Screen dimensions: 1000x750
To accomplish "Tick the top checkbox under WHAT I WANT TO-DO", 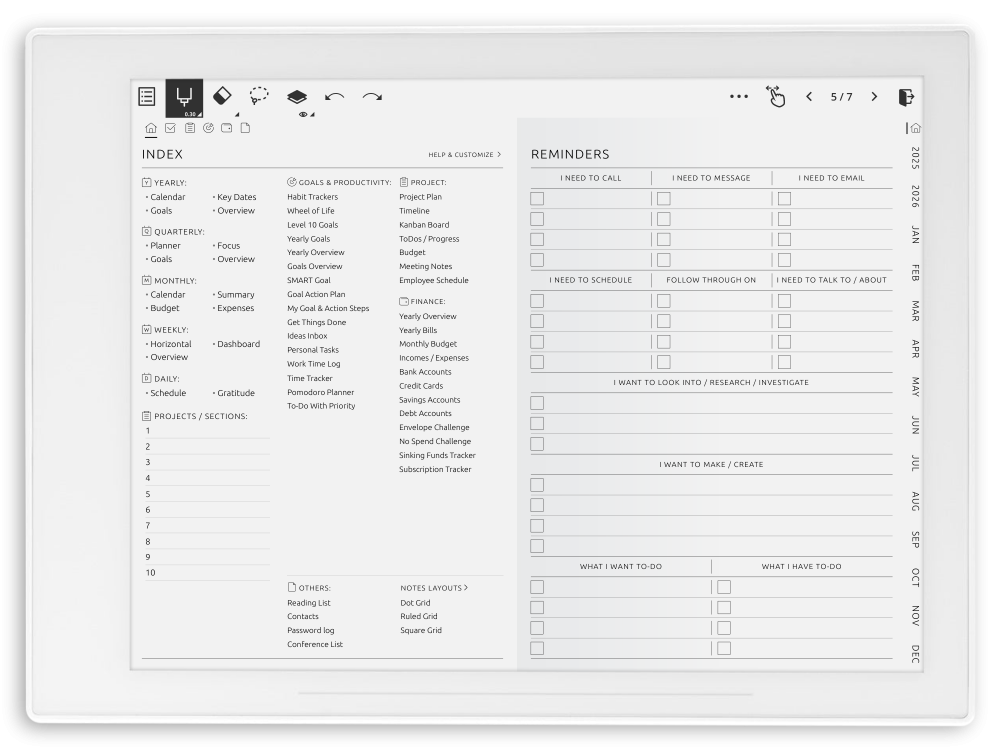I will tap(537, 586).
